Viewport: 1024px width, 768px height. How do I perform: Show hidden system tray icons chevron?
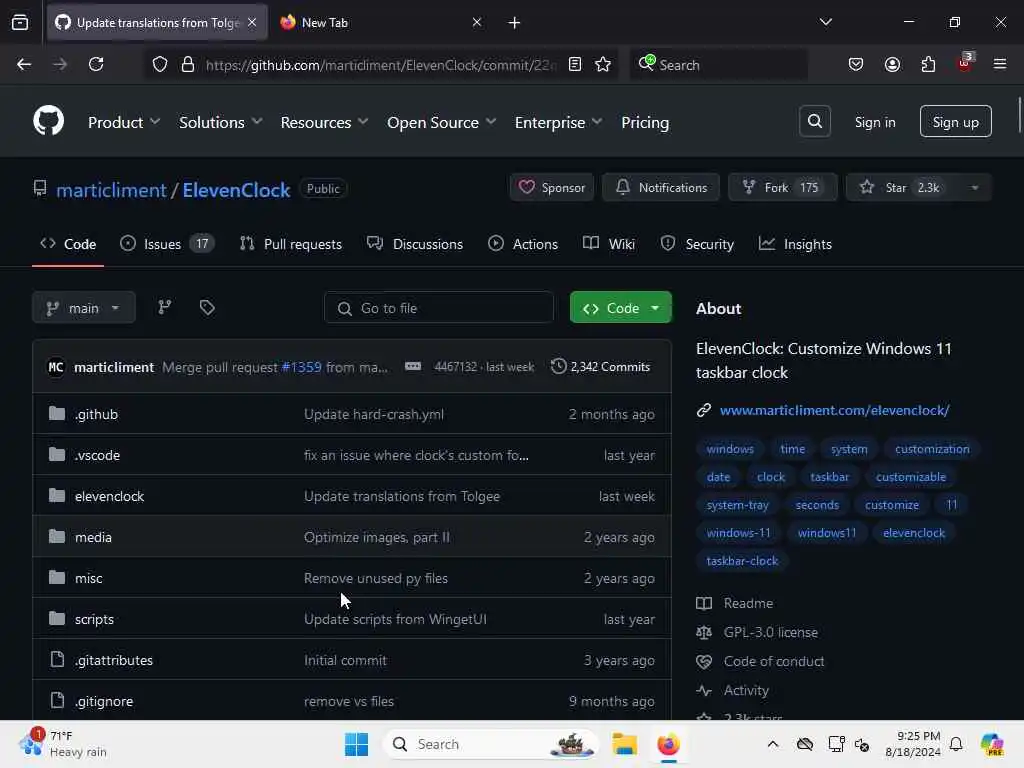[773, 744]
